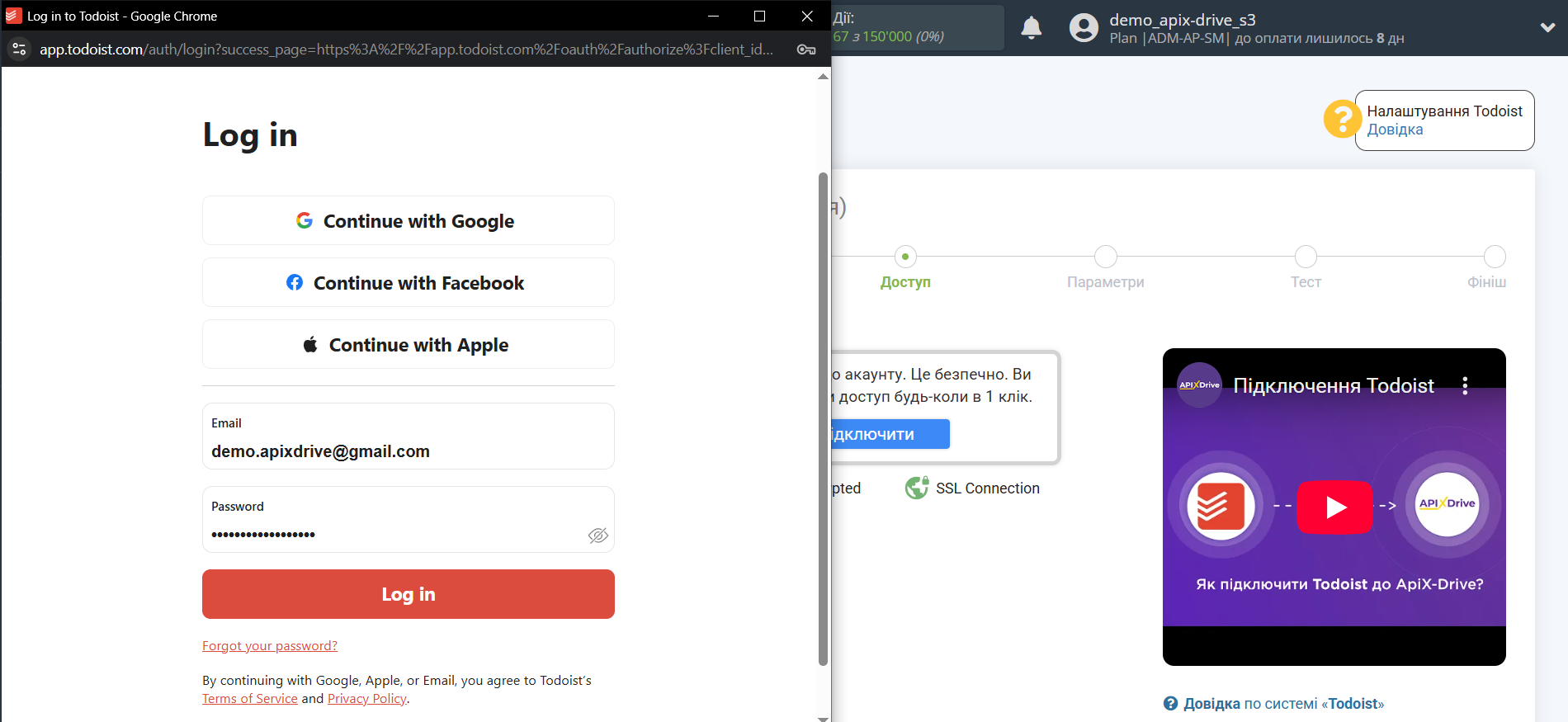
Task: Continue with Google sign-in
Action: click(x=409, y=220)
